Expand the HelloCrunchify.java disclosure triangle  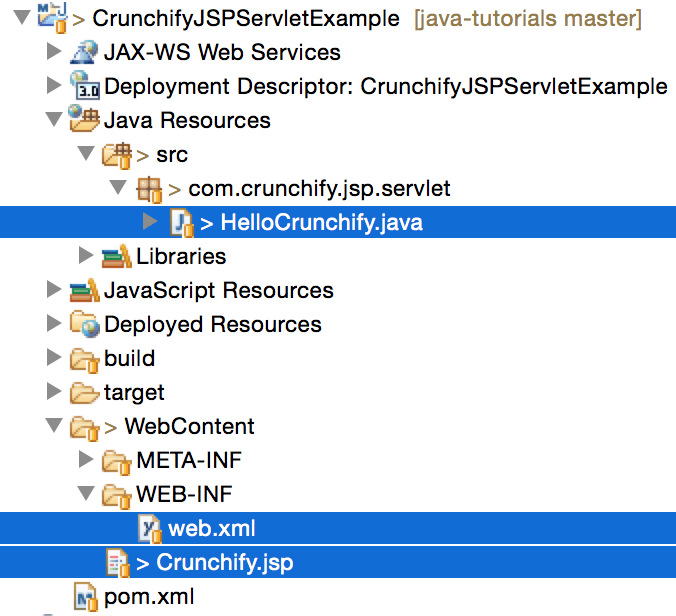tap(150, 222)
